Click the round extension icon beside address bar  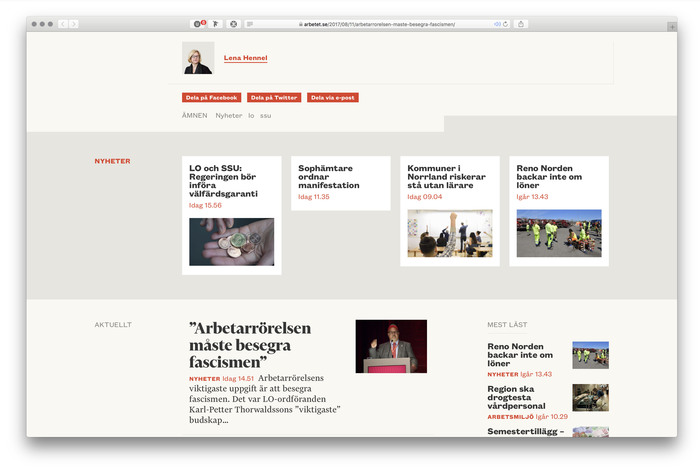click(x=233, y=24)
